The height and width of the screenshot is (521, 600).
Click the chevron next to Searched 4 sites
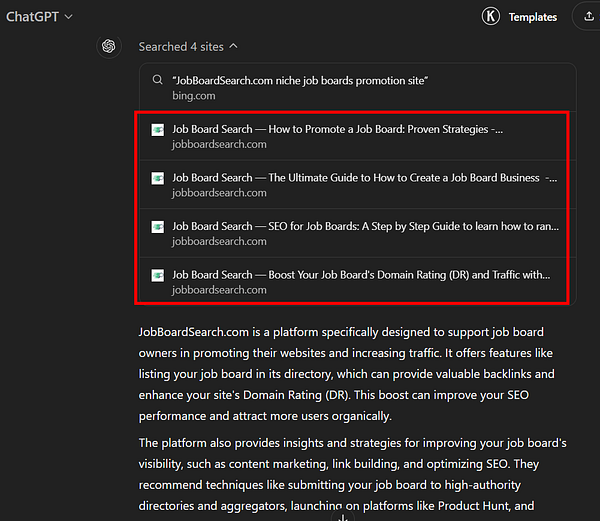[234, 46]
